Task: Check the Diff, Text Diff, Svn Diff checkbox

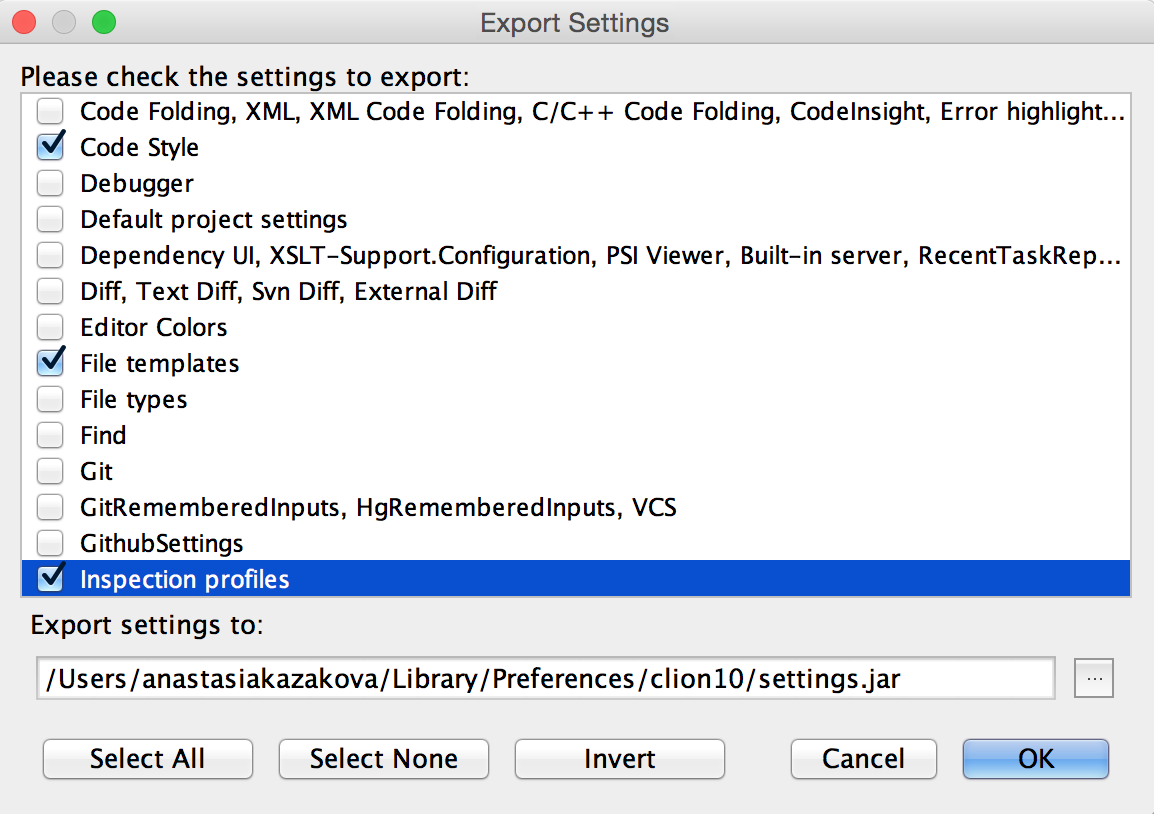Action: point(50,291)
